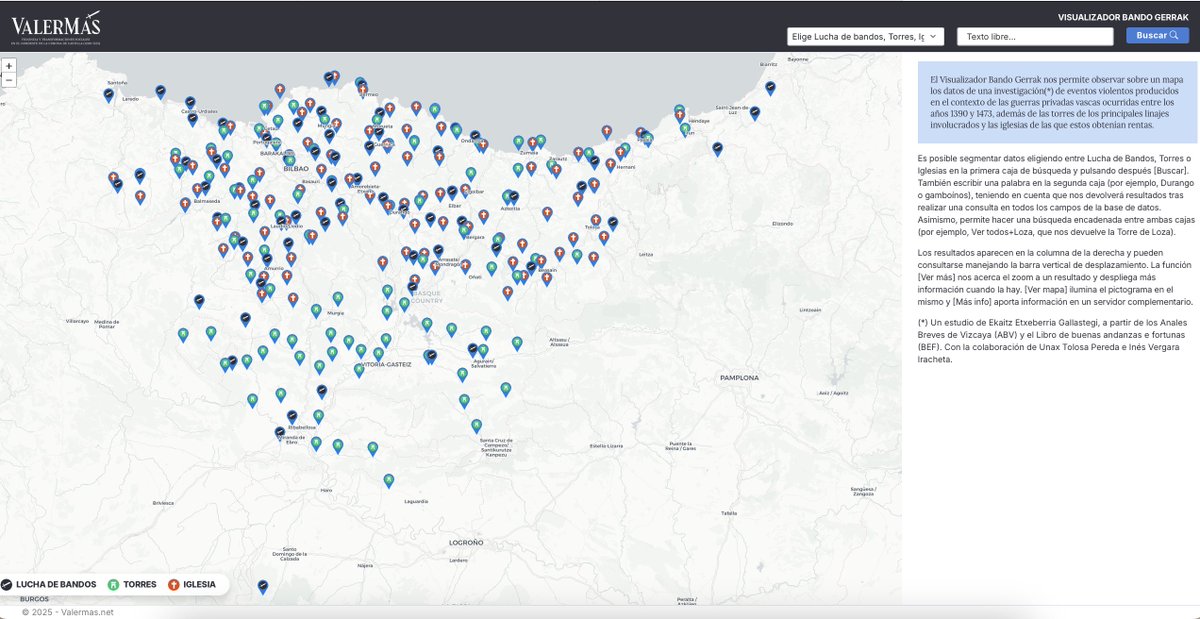
Task: Select the Torres marker west of Altsasu
Action: coord(517,343)
